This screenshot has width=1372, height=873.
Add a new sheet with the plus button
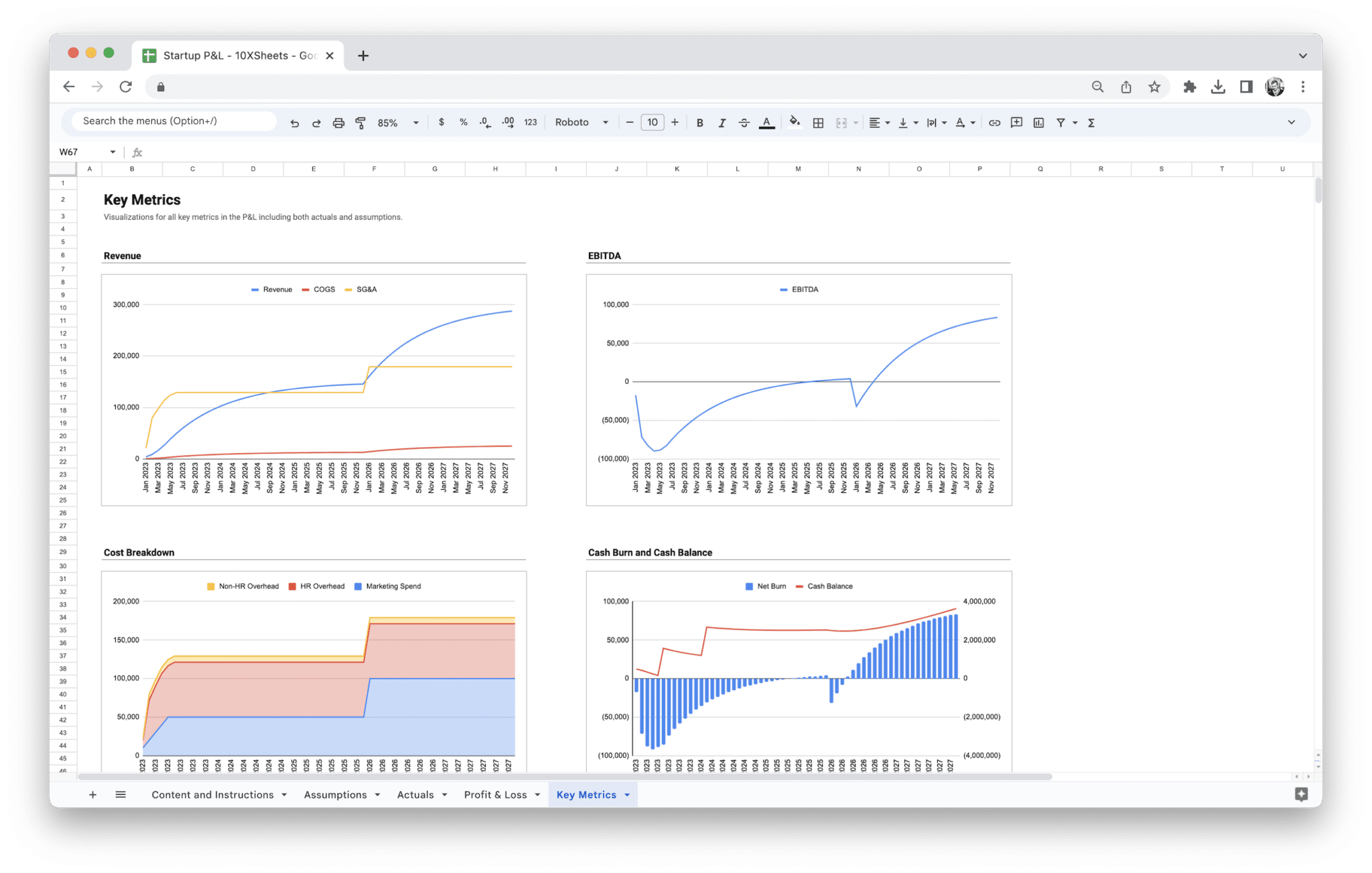92,795
